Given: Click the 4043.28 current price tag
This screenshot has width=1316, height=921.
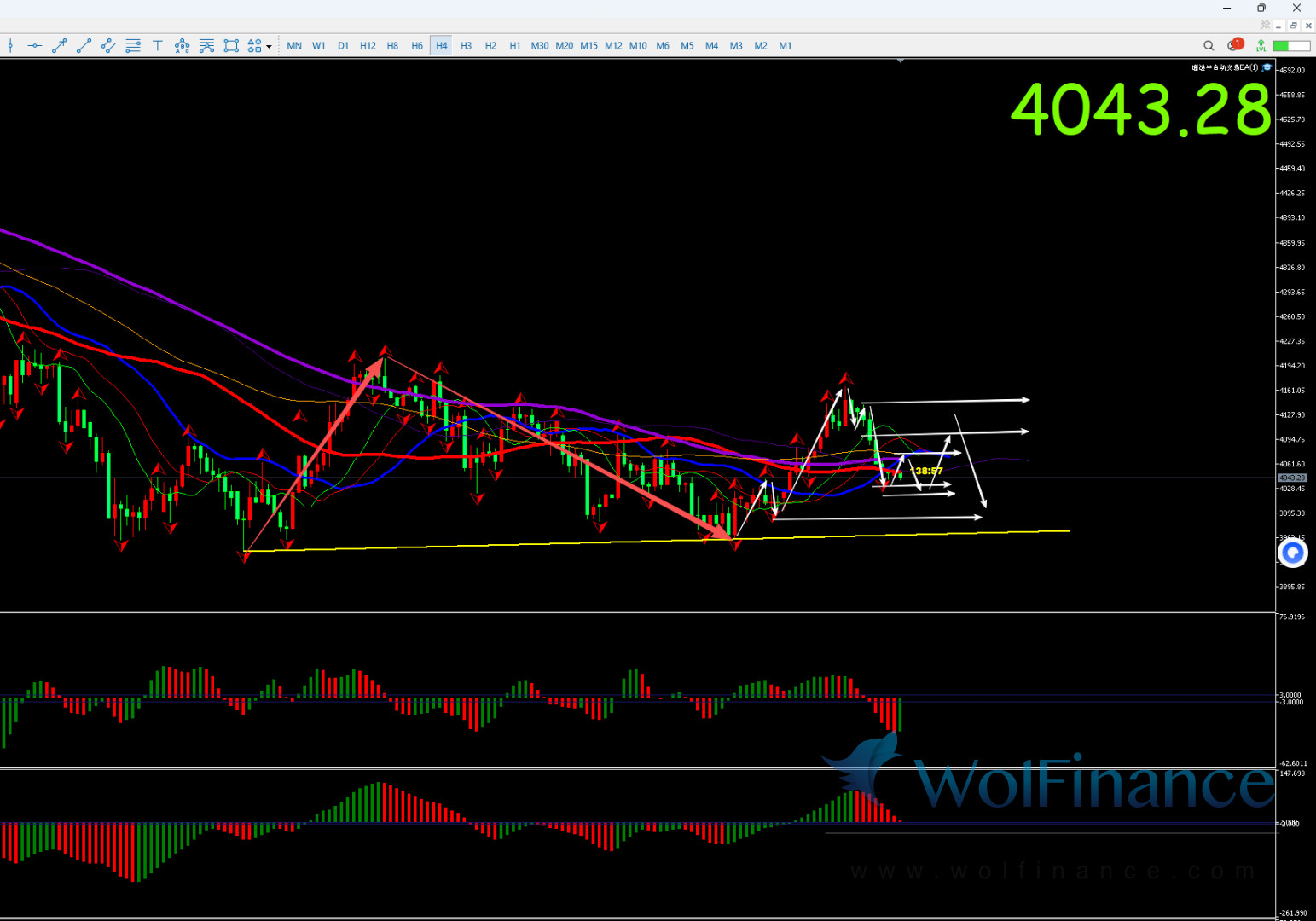Looking at the screenshot, I should point(1291,478).
